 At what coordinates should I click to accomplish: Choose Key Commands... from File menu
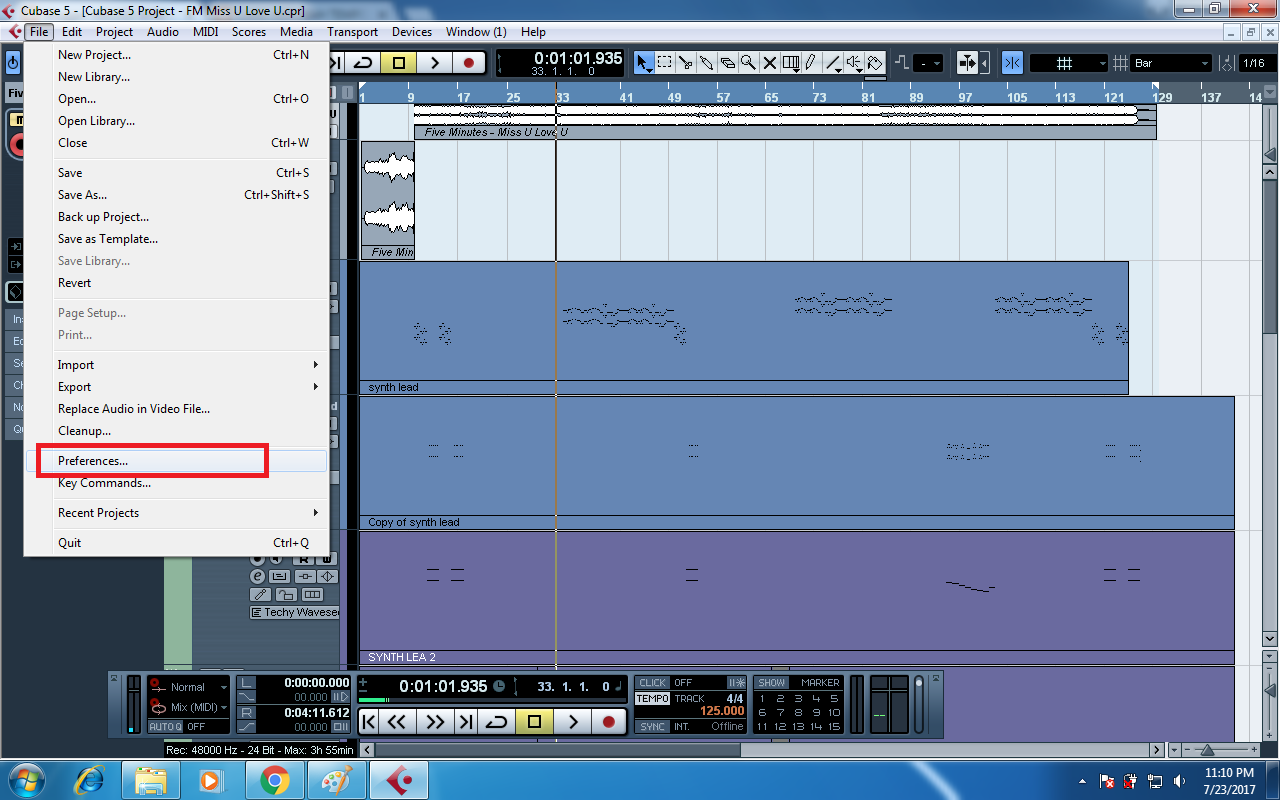(177, 483)
